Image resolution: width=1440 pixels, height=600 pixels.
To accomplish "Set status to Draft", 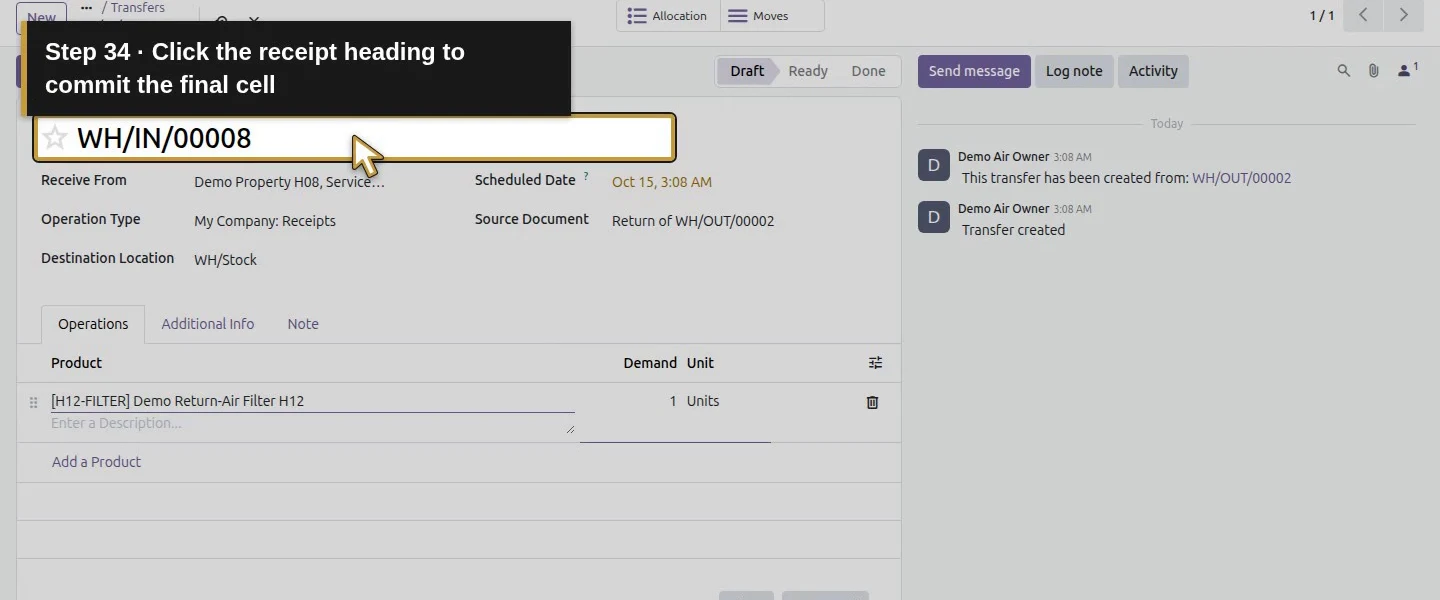I will (x=746, y=71).
